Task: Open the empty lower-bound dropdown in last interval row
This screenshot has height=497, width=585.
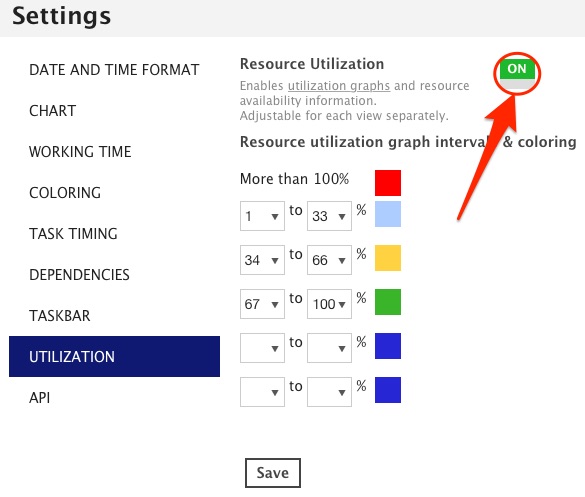Action: click(262, 392)
